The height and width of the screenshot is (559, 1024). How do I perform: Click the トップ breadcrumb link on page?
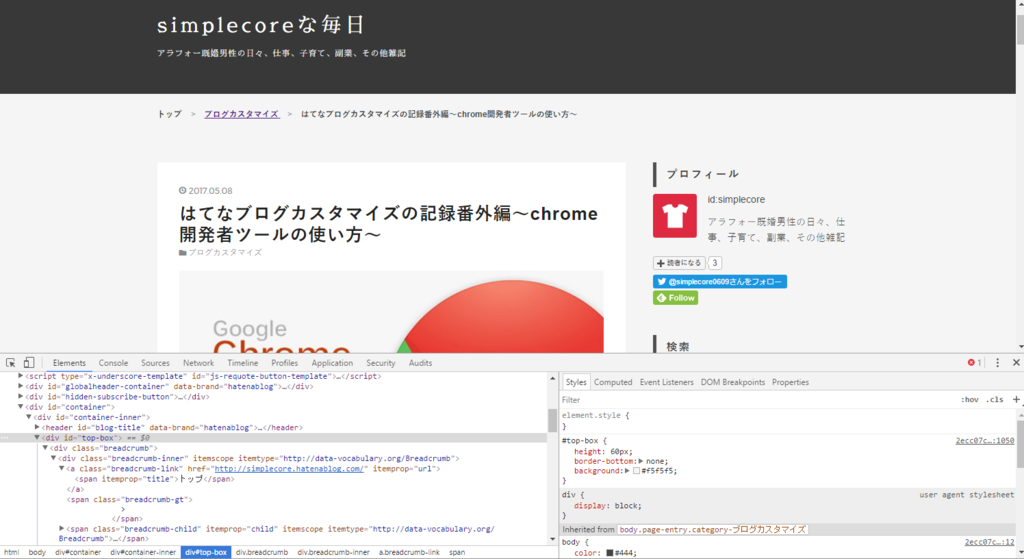pyautogui.click(x=169, y=114)
